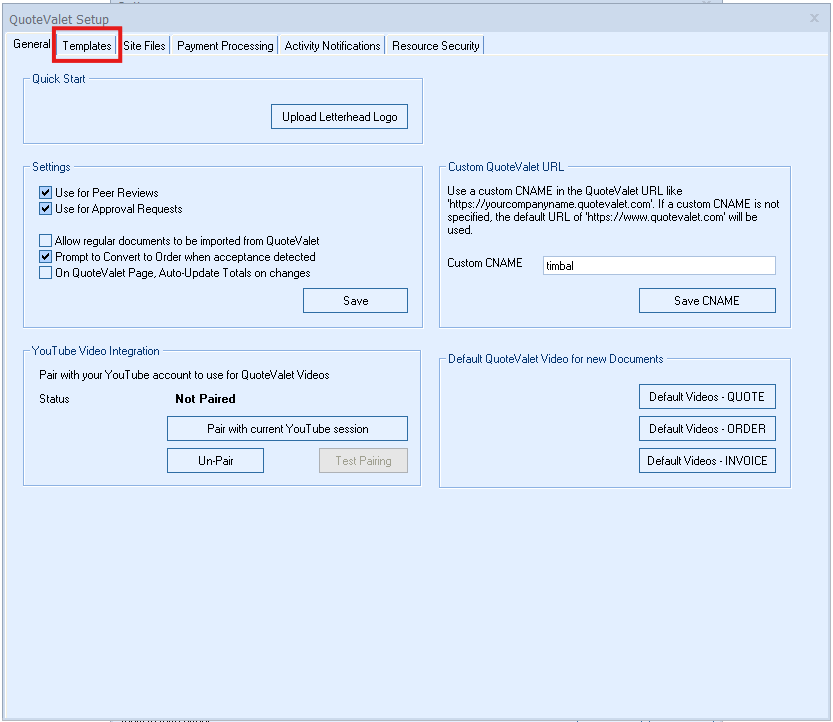The height and width of the screenshot is (722, 833).
Task: Click the Status label in YouTube section
Action: click(54, 399)
